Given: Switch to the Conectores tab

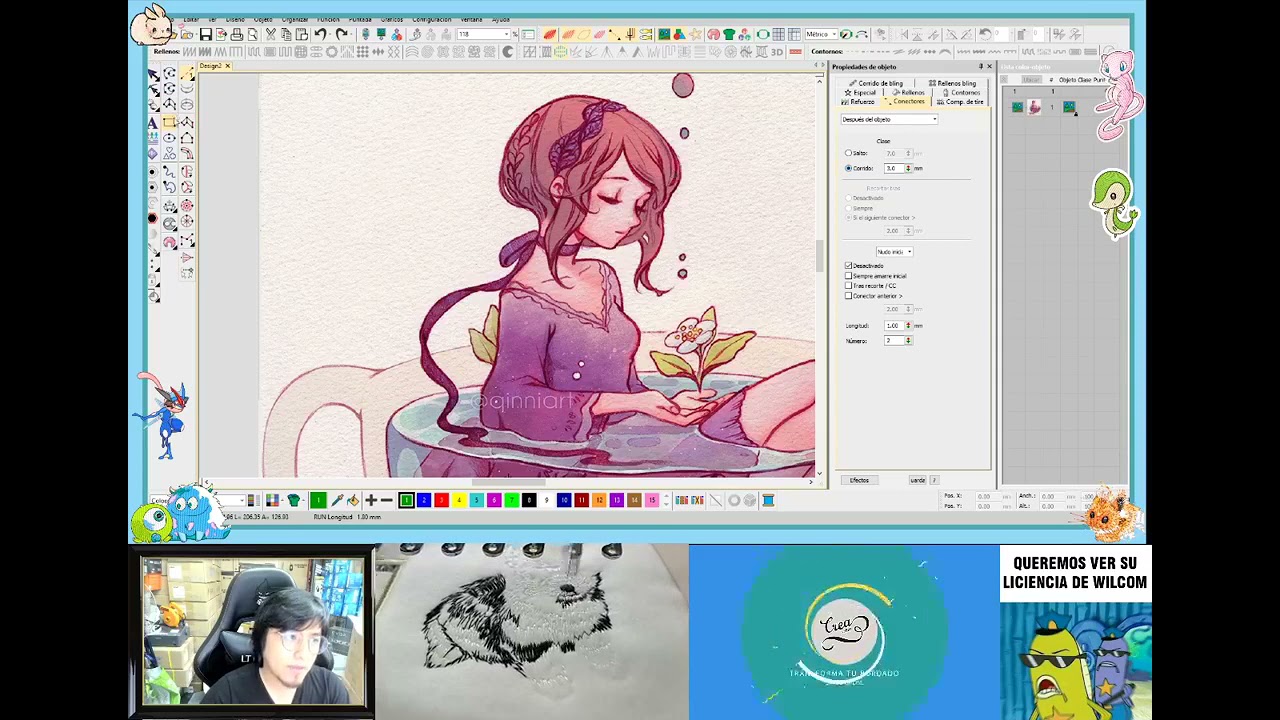Looking at the screenshot, I should point(906,102).
